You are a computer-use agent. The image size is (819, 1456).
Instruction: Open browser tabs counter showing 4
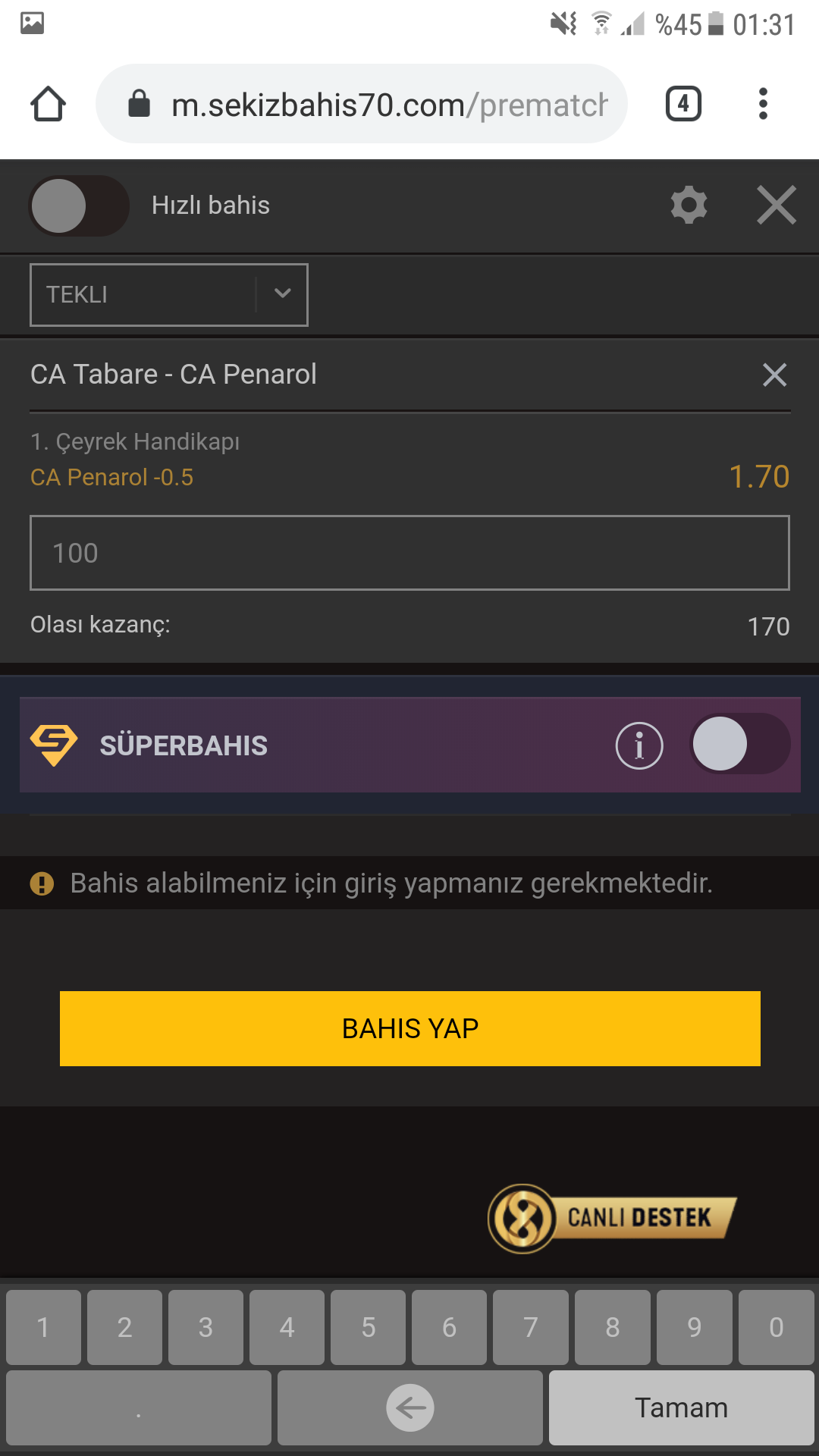[683, 104]
